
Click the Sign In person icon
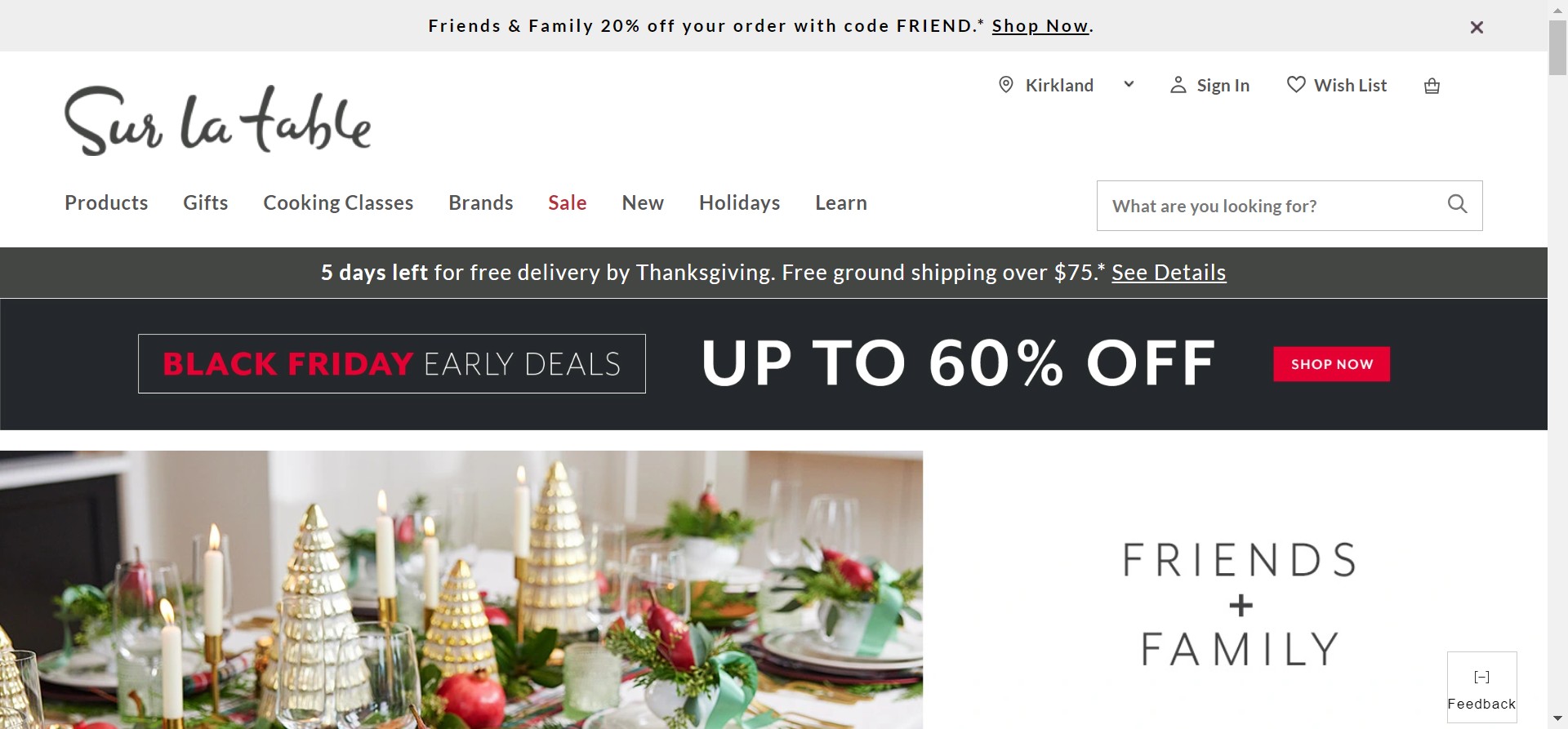click(x=1178, y=85)
